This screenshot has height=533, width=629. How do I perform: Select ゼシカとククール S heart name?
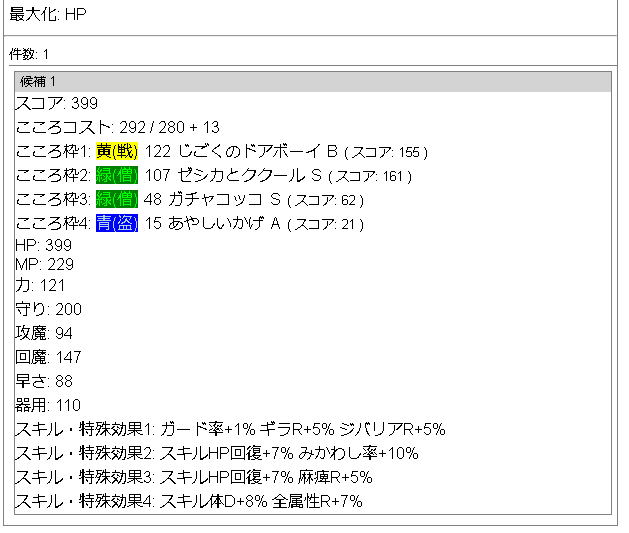[x=249, y=176]
